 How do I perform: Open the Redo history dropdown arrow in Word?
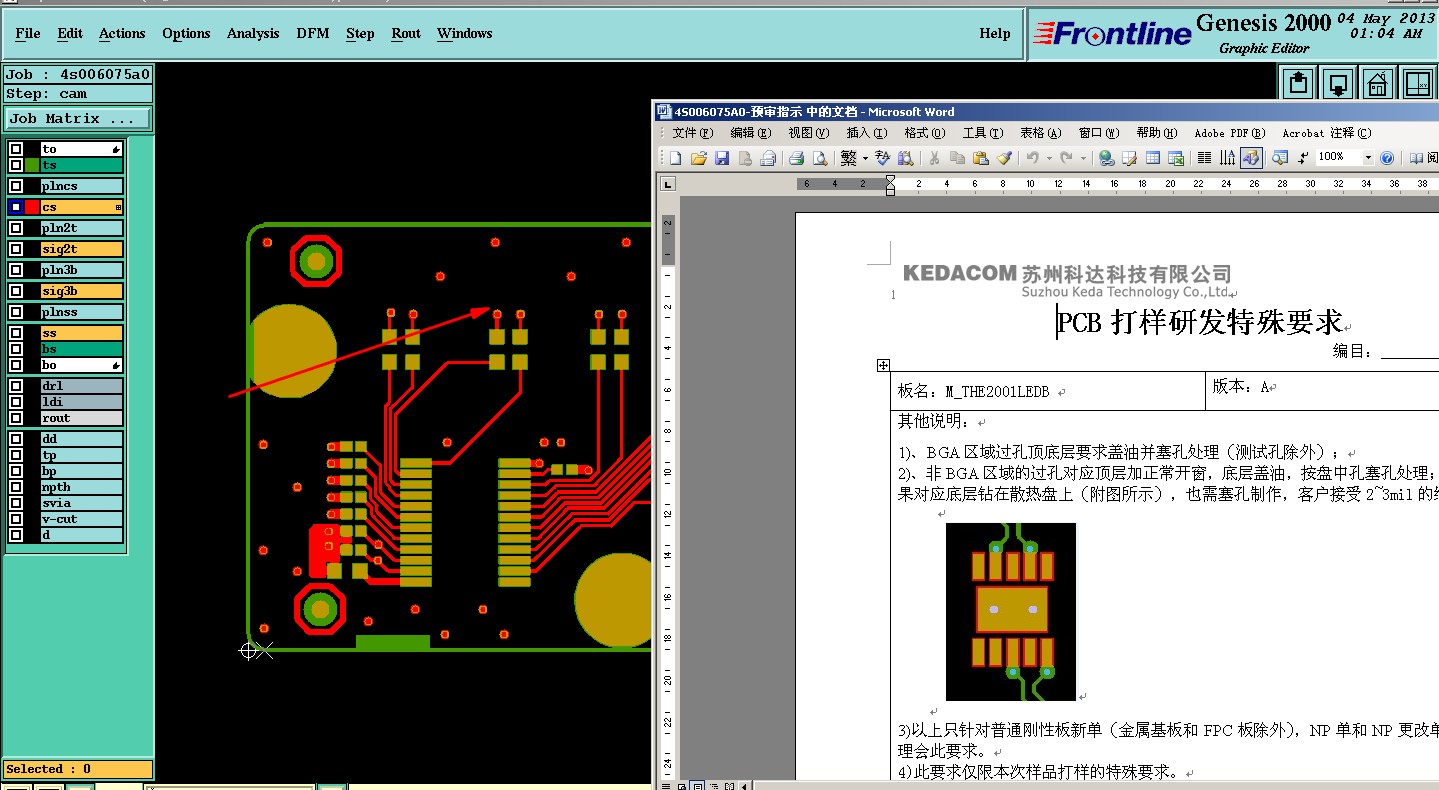click(1081, 158)
